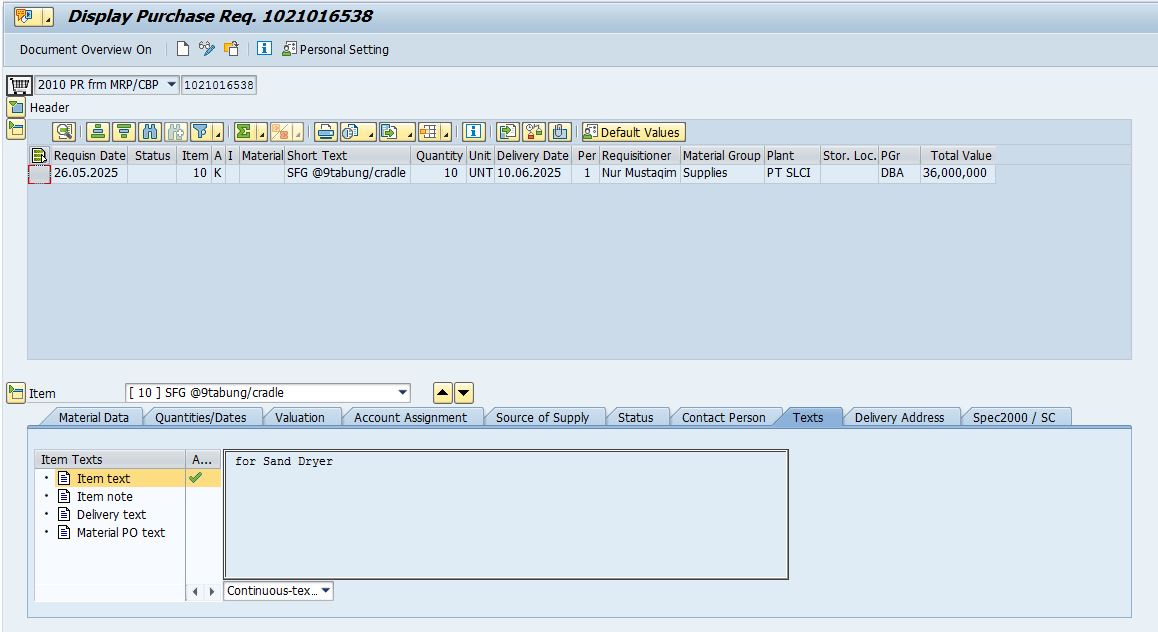
Task: Switch to the Delivery Address tab
Action: (900, 417)
